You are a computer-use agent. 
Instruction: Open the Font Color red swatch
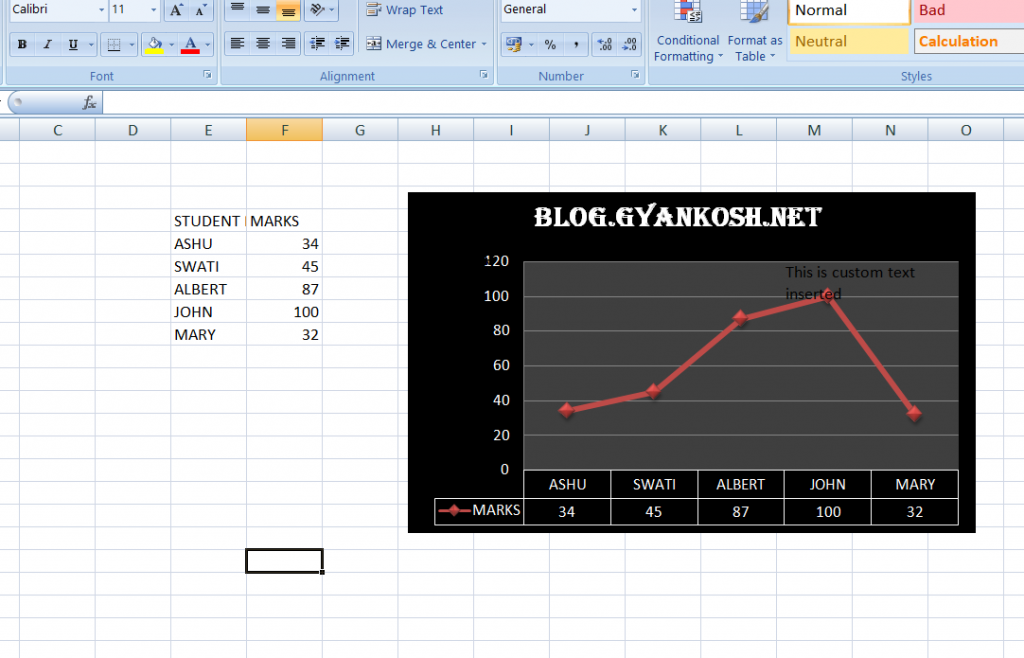(190, 46)
